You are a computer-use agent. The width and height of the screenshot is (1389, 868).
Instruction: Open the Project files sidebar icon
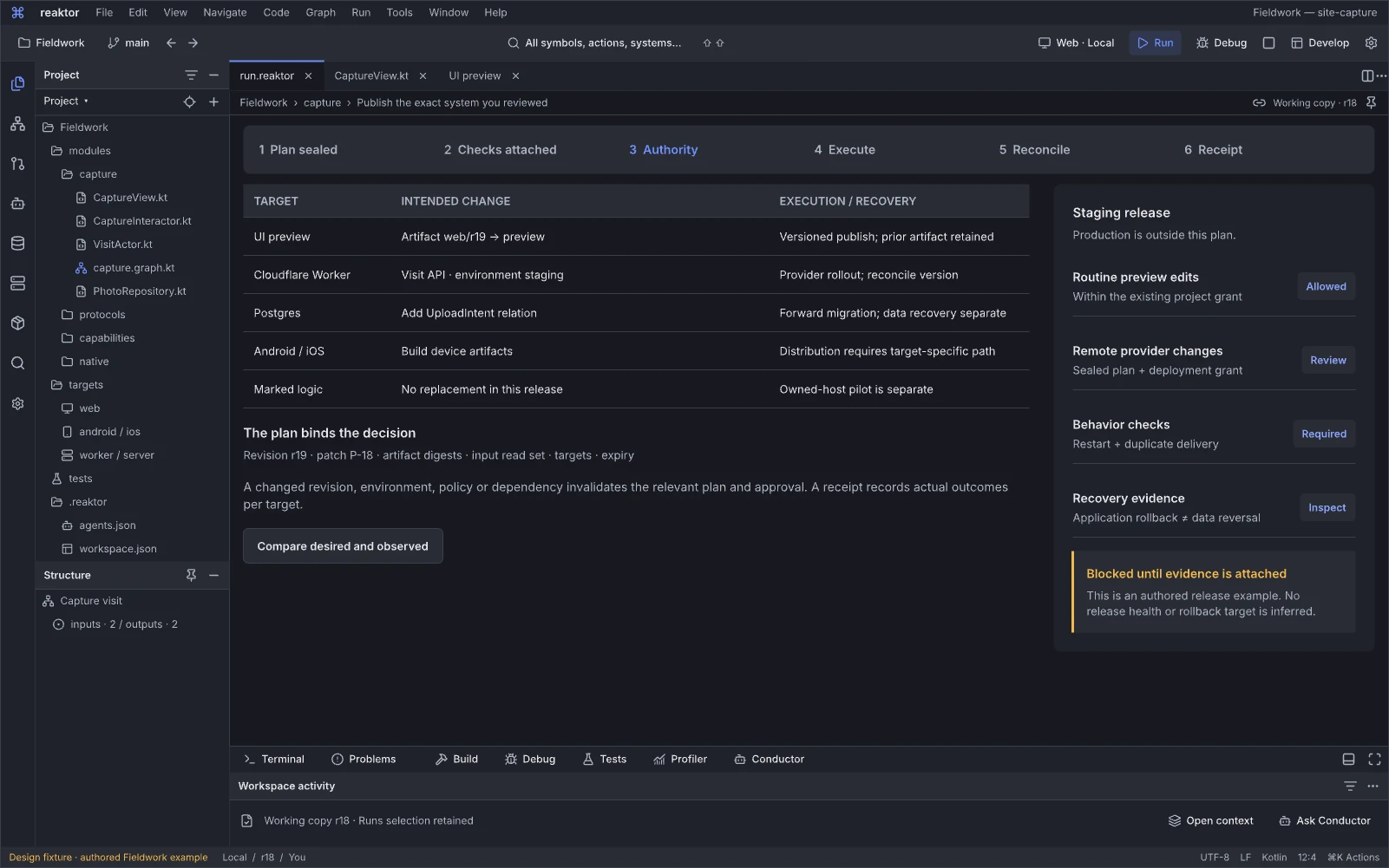pyautogui.click(x=17, y=84)
